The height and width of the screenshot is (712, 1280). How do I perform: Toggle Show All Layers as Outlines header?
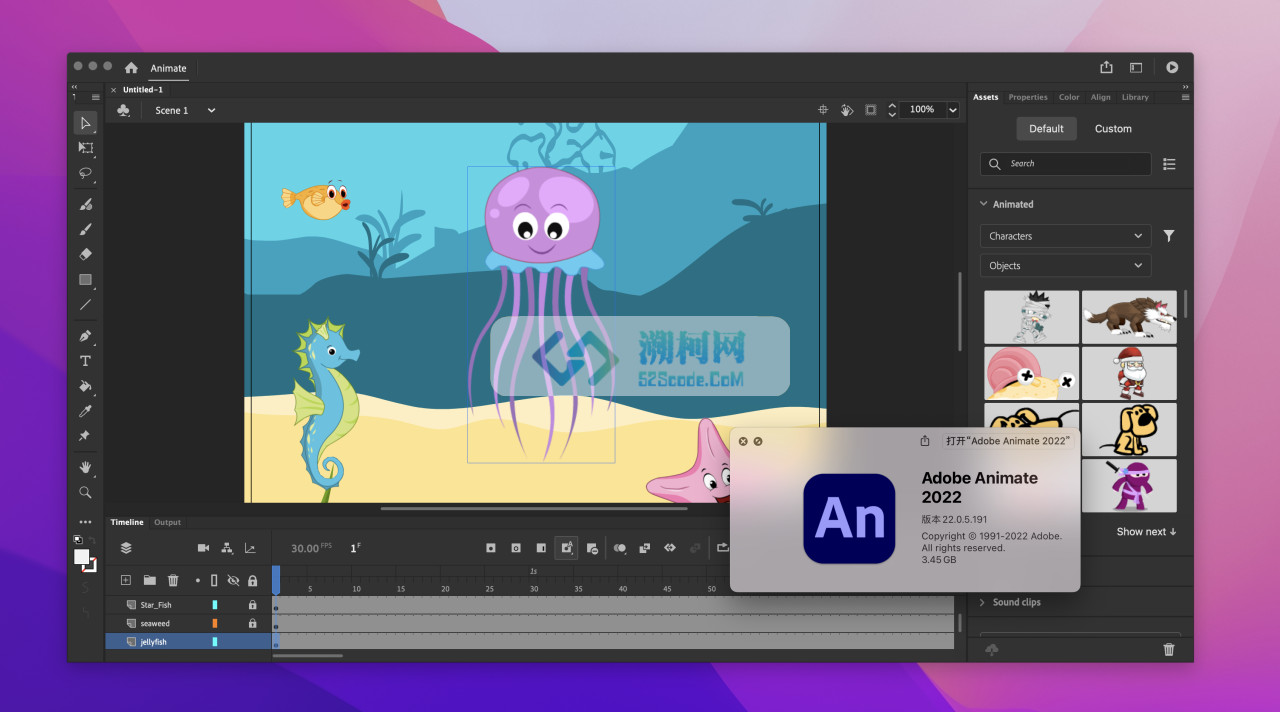tap(214, 580)
